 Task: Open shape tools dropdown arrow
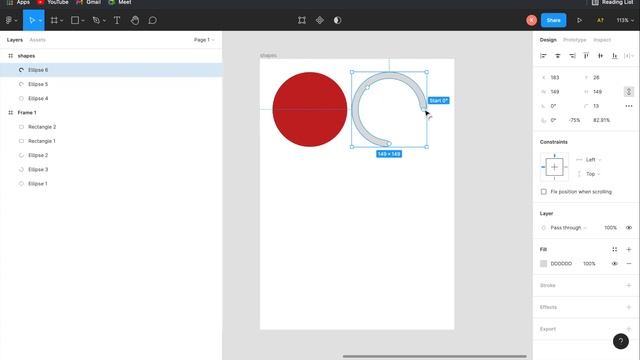[x=82, y=20]
